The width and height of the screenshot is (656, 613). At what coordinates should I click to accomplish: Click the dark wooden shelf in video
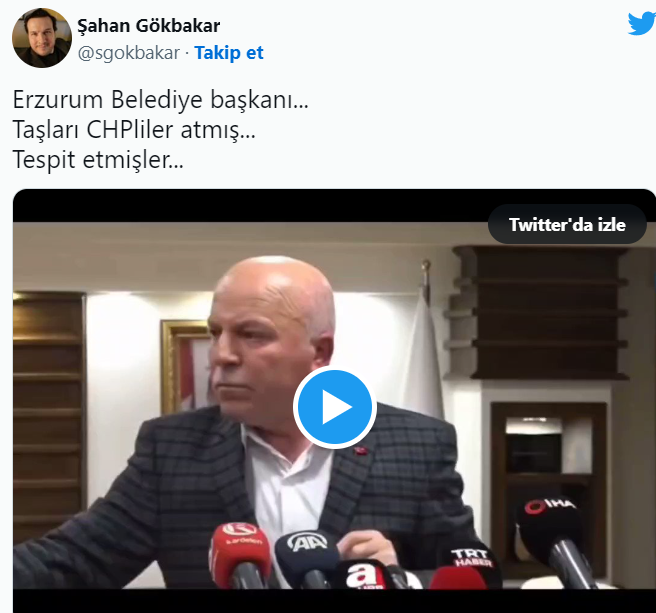542,313
